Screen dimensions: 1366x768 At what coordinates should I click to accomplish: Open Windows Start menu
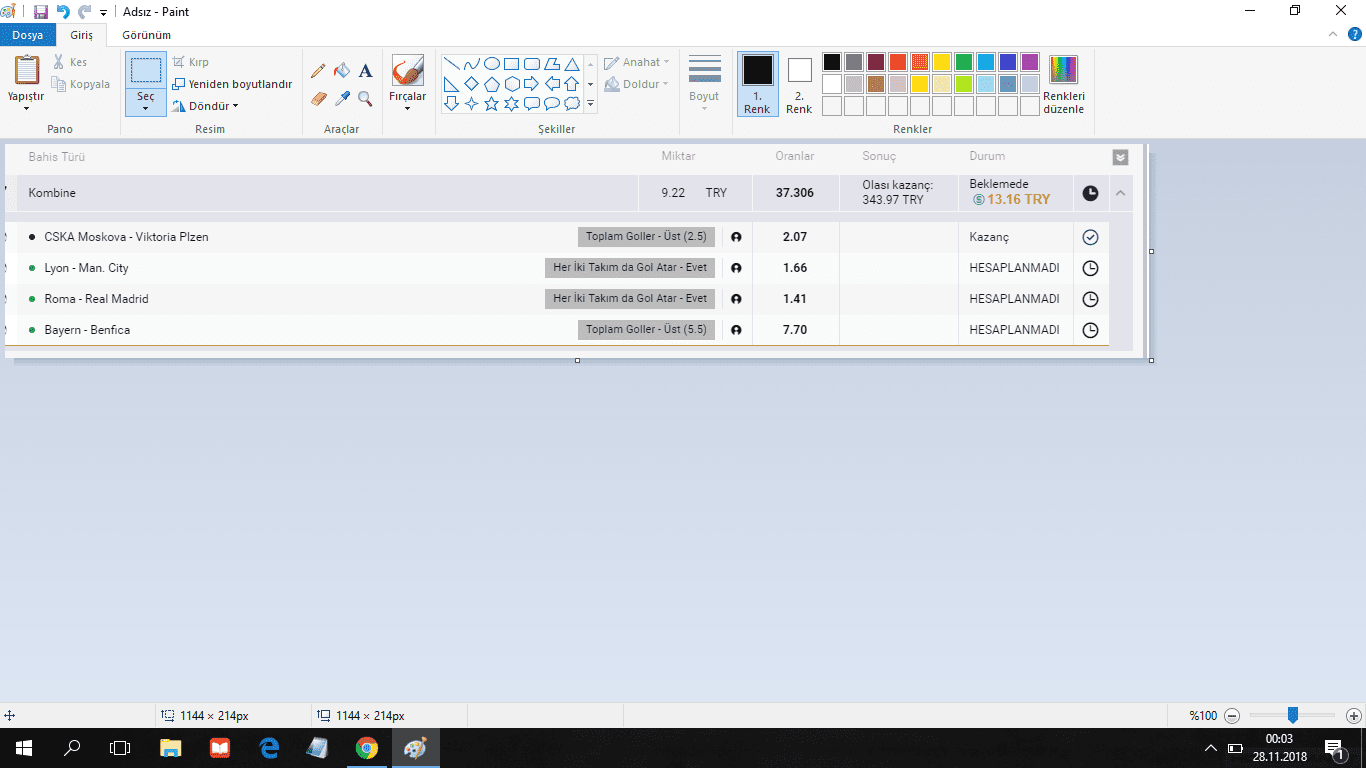(x=24, y=747)
